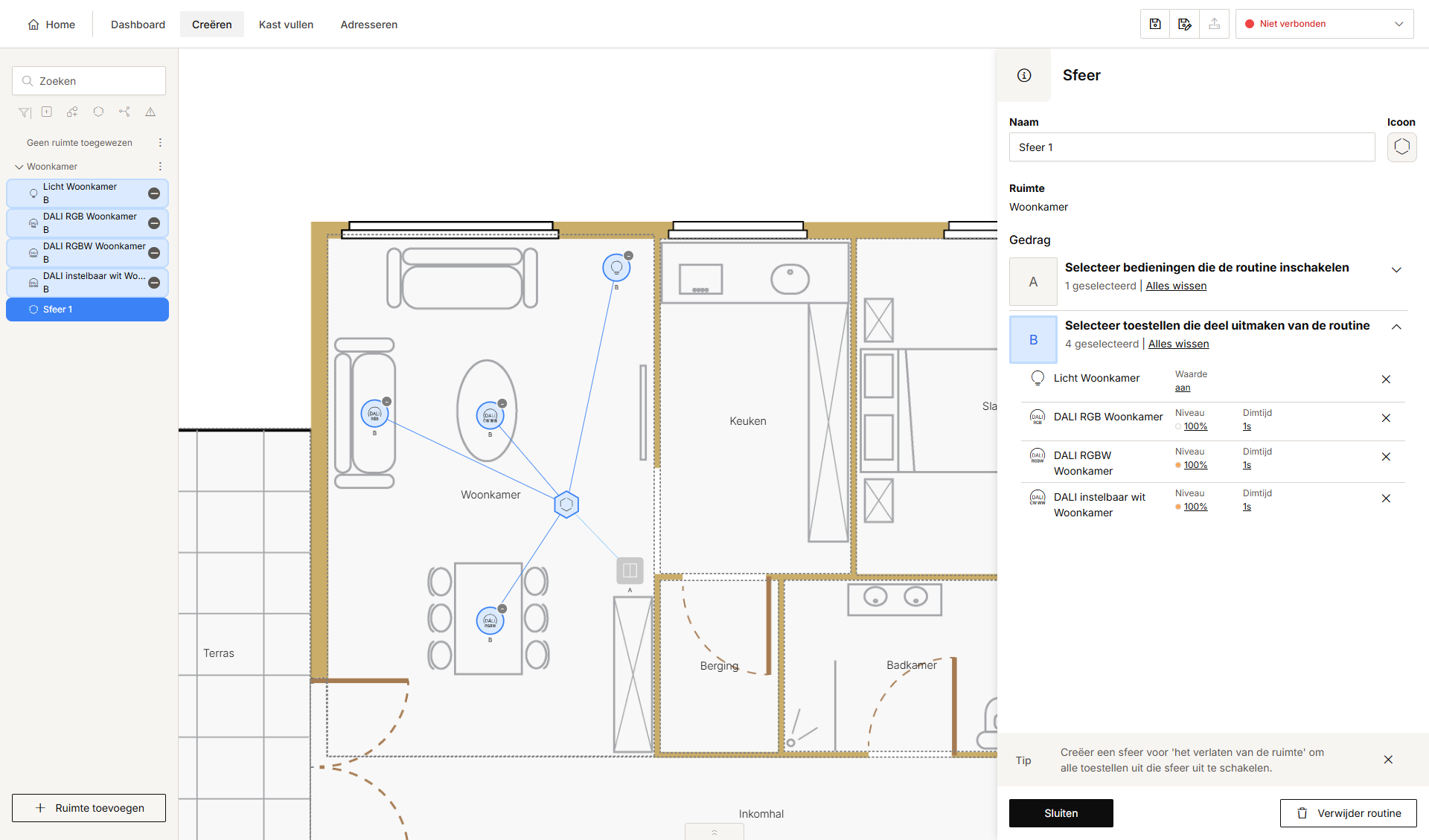Image resolution: width=1429 pixels, height=840 pixels.
Task: Click the Sluiten button
Action: click(1061, 813)
